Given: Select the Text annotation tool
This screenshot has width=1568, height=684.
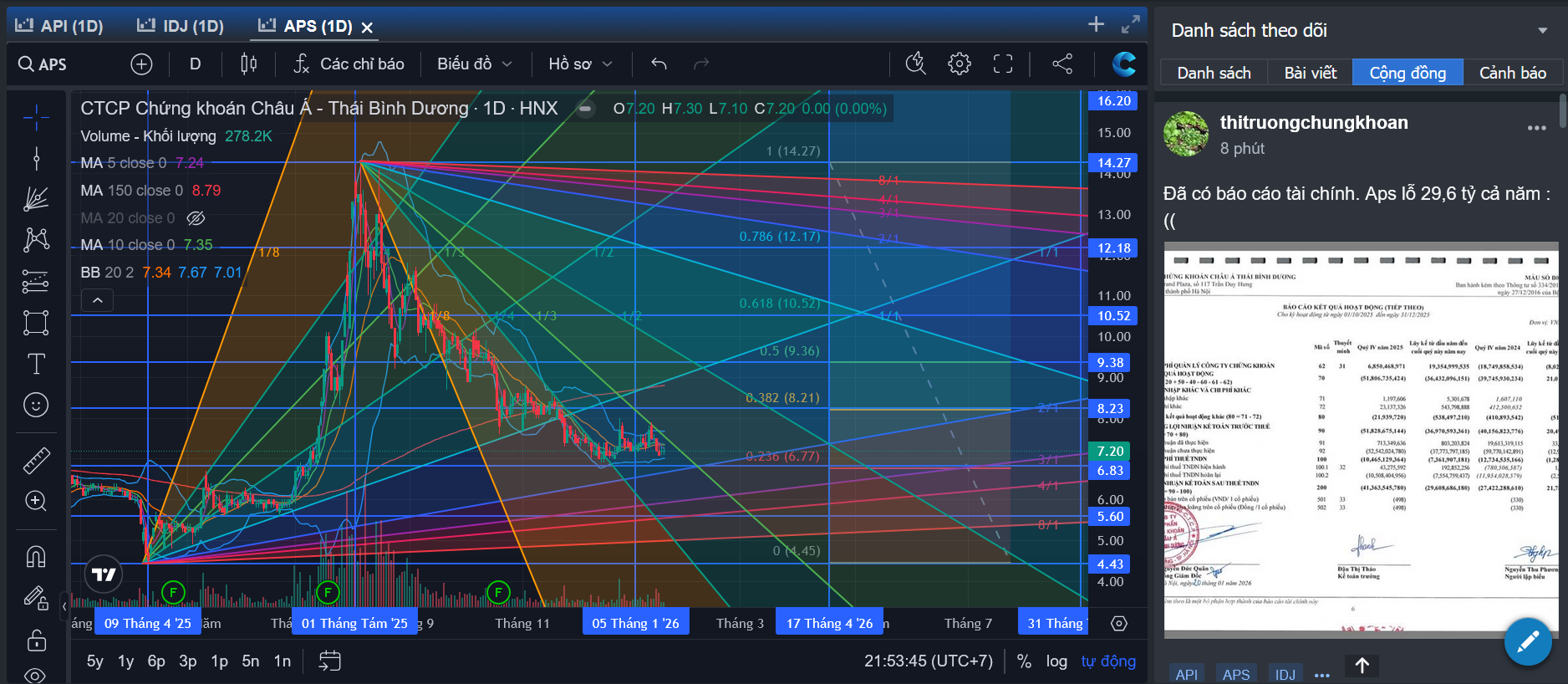Looking at the screenshot, I should 36,364.
